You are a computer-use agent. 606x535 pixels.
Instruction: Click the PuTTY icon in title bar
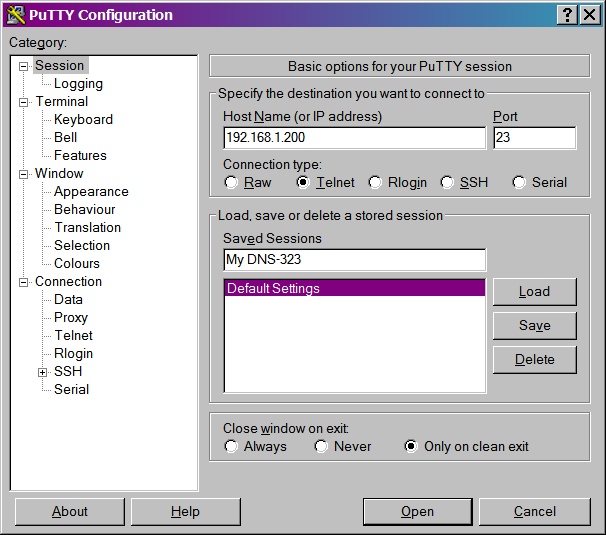[16, 15]
